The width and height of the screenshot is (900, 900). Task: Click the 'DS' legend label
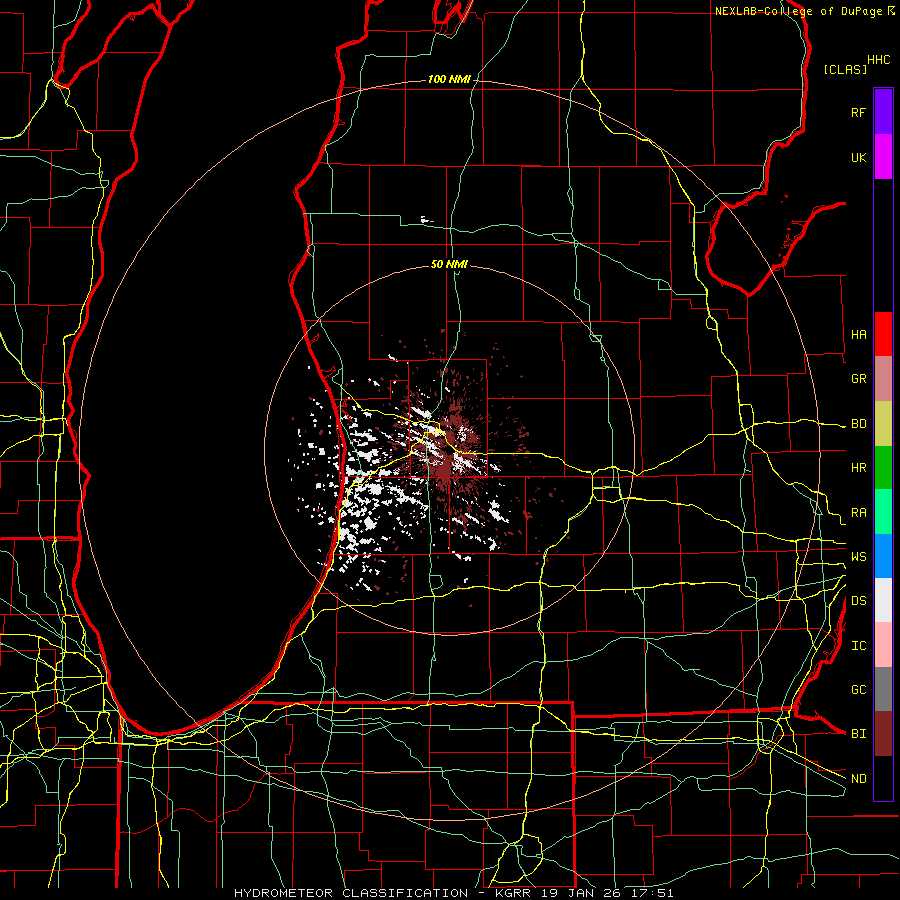pos(858,600)
